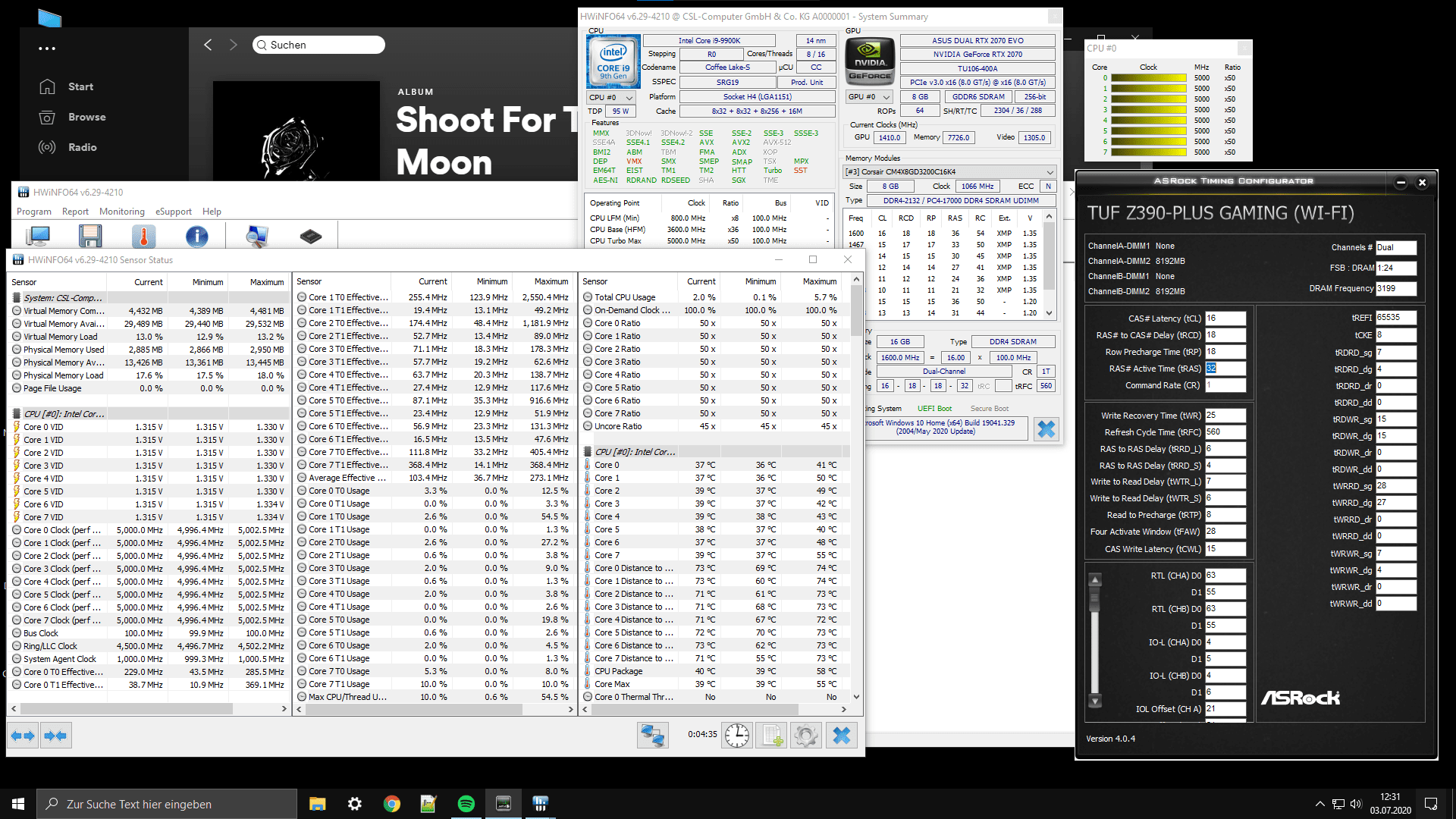Open the Report menu
The height and width of the screenshot is (819, 1456).
(x=75, y=212)
